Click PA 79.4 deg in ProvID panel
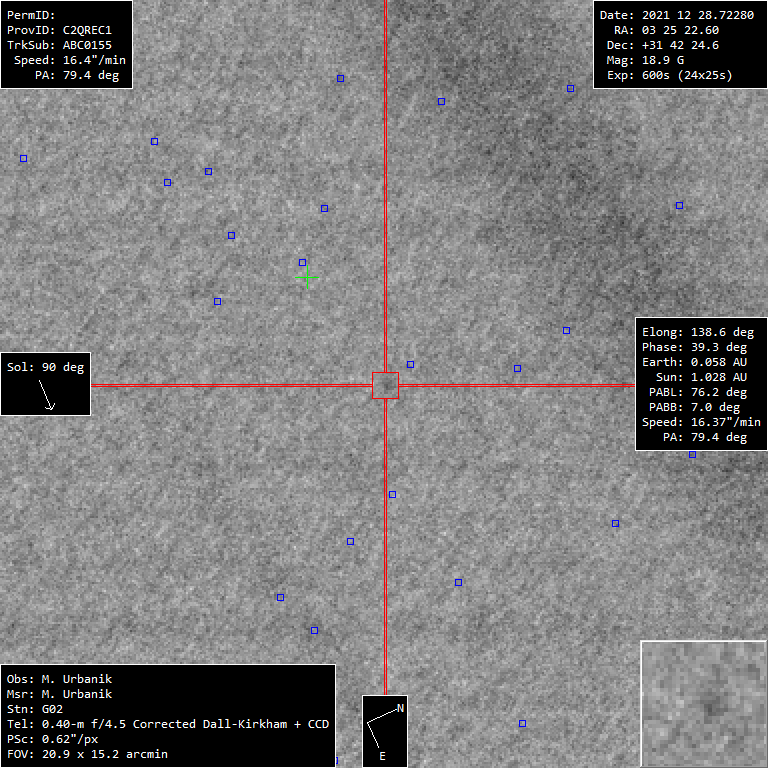Screen dimensions: 768x768 click(77, 75)
